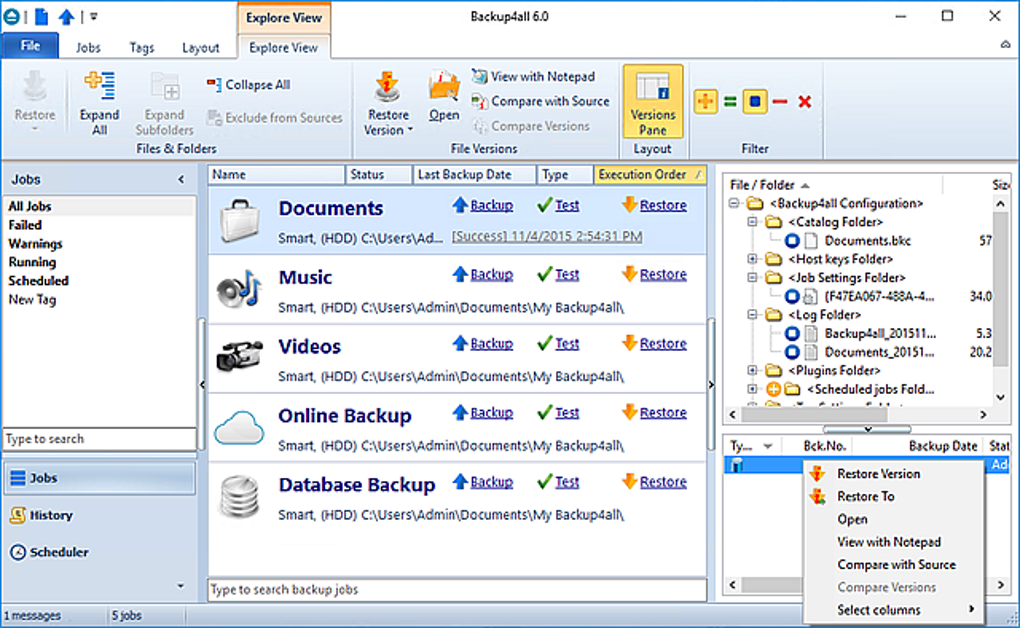Expand the Host keys Folder node
1020x628 pixels.
(753, 259)
